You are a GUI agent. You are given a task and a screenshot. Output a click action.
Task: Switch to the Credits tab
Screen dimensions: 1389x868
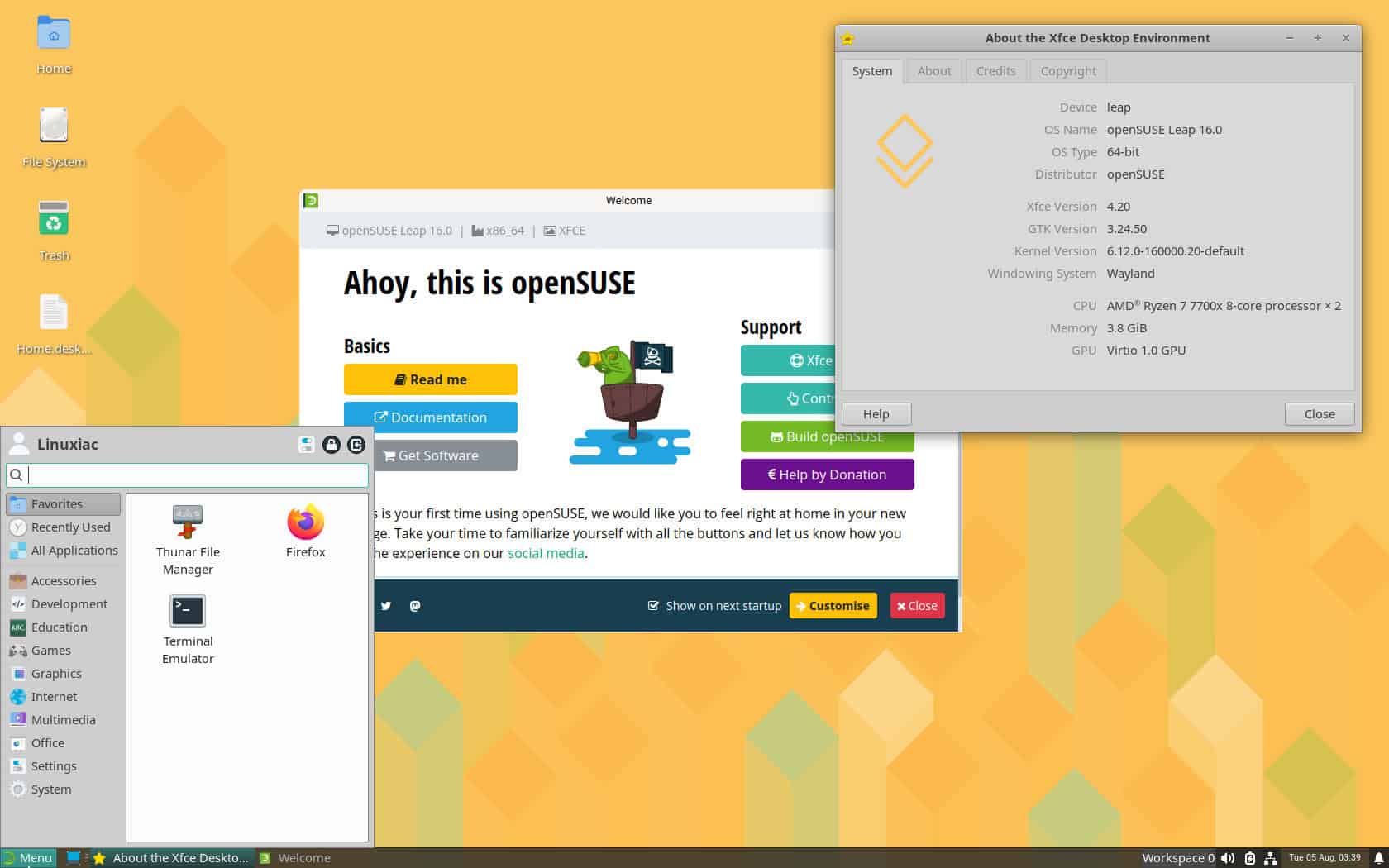pos(995,71)
